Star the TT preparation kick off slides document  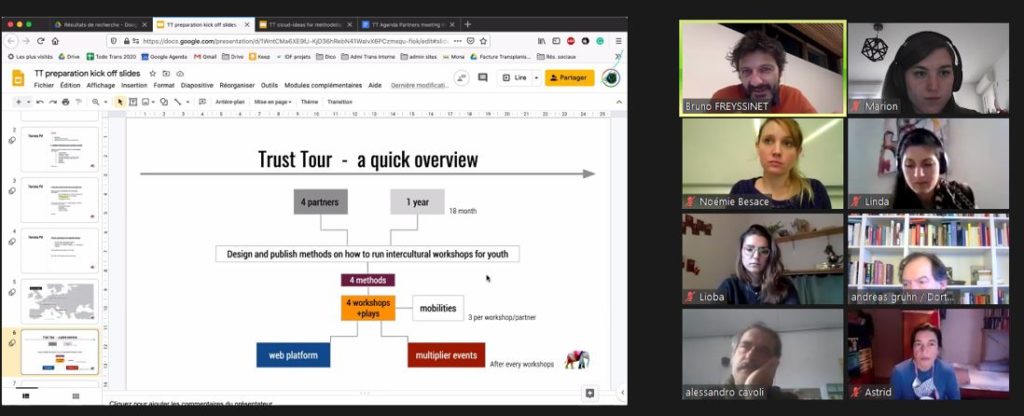click(x=153, y=74)
